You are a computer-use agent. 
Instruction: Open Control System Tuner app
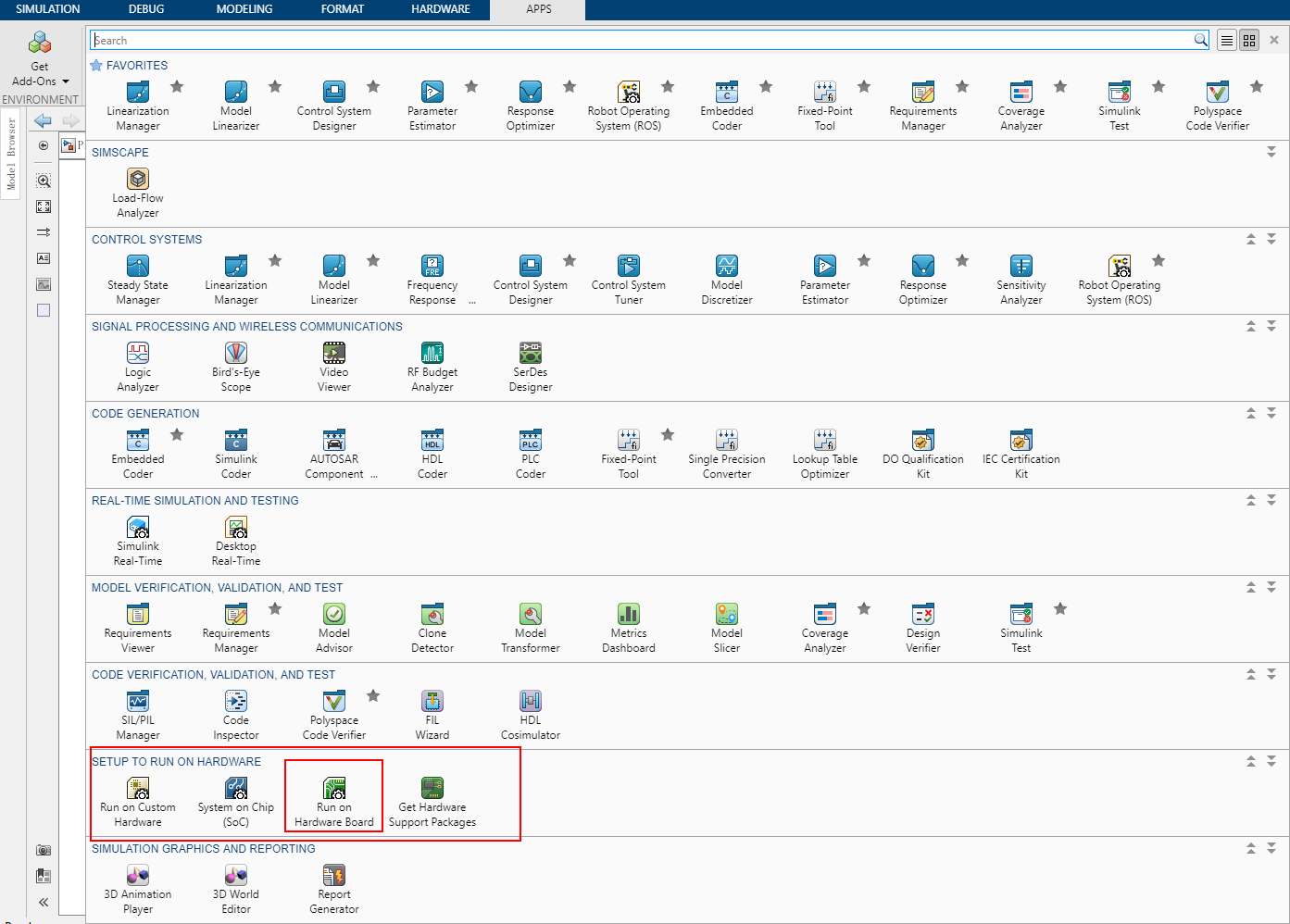(629, 280)
